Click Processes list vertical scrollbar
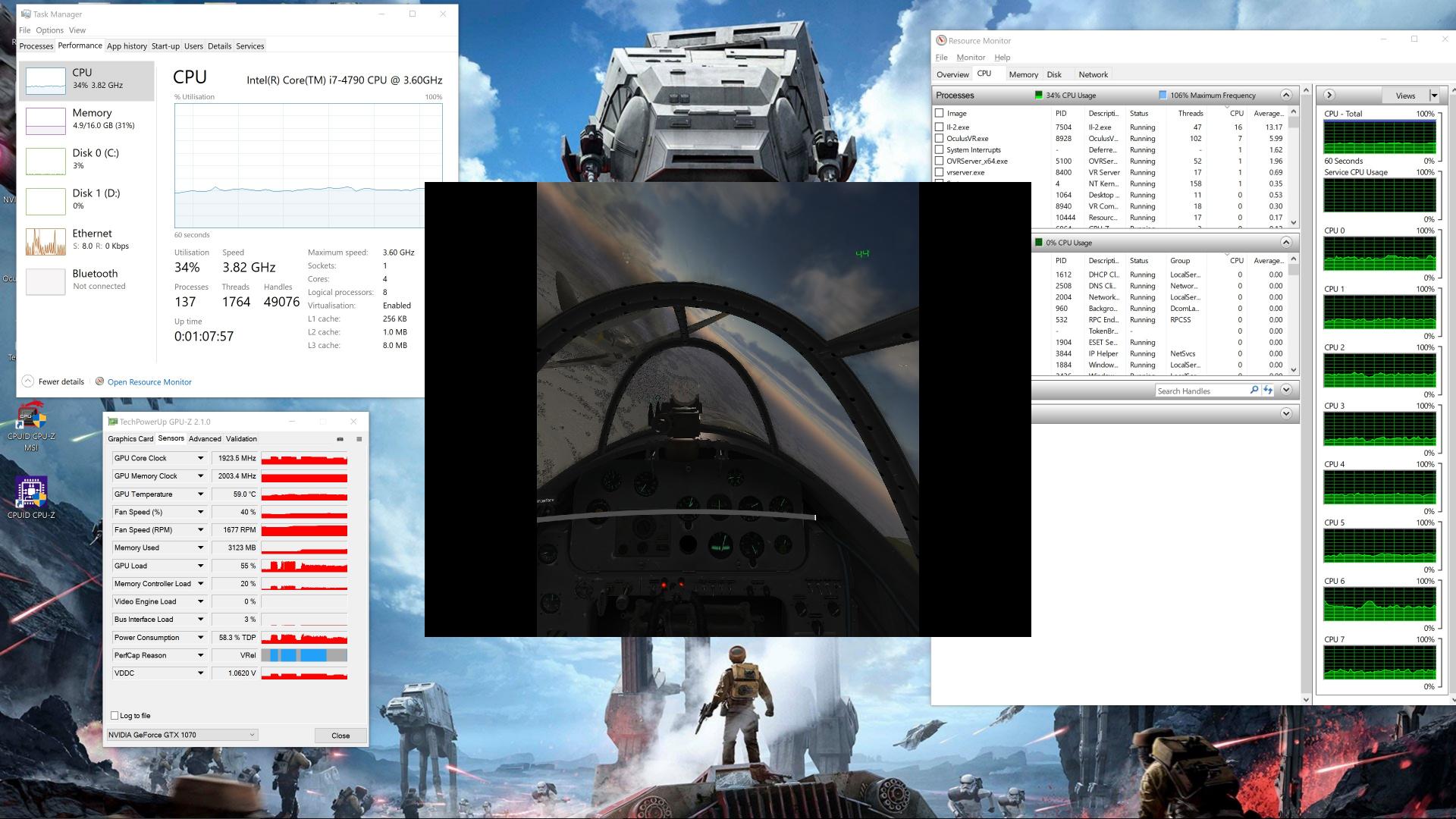 point(1294,168)
